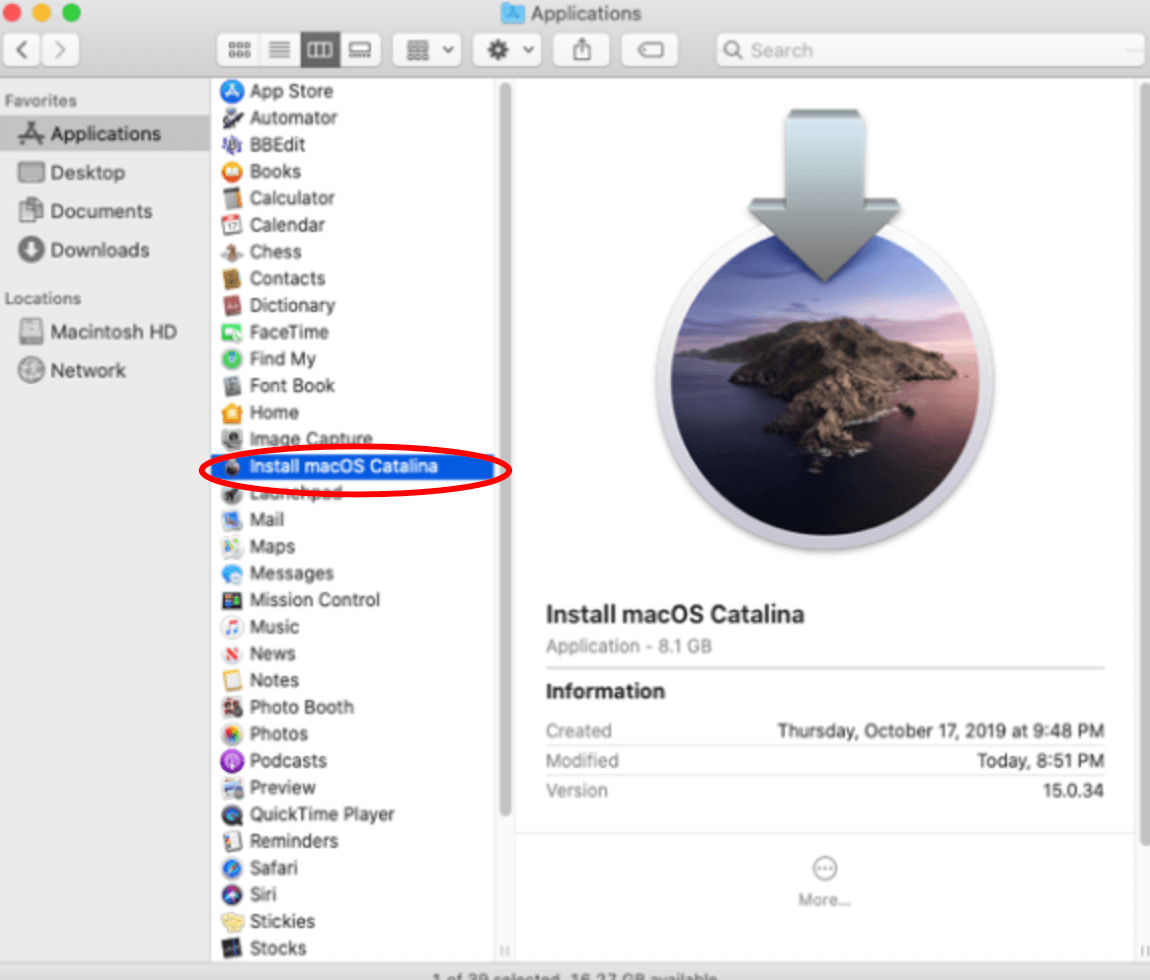Screen dimensions: 1150x980
Task: Switch to gallery view
Action: pos(360,49)
